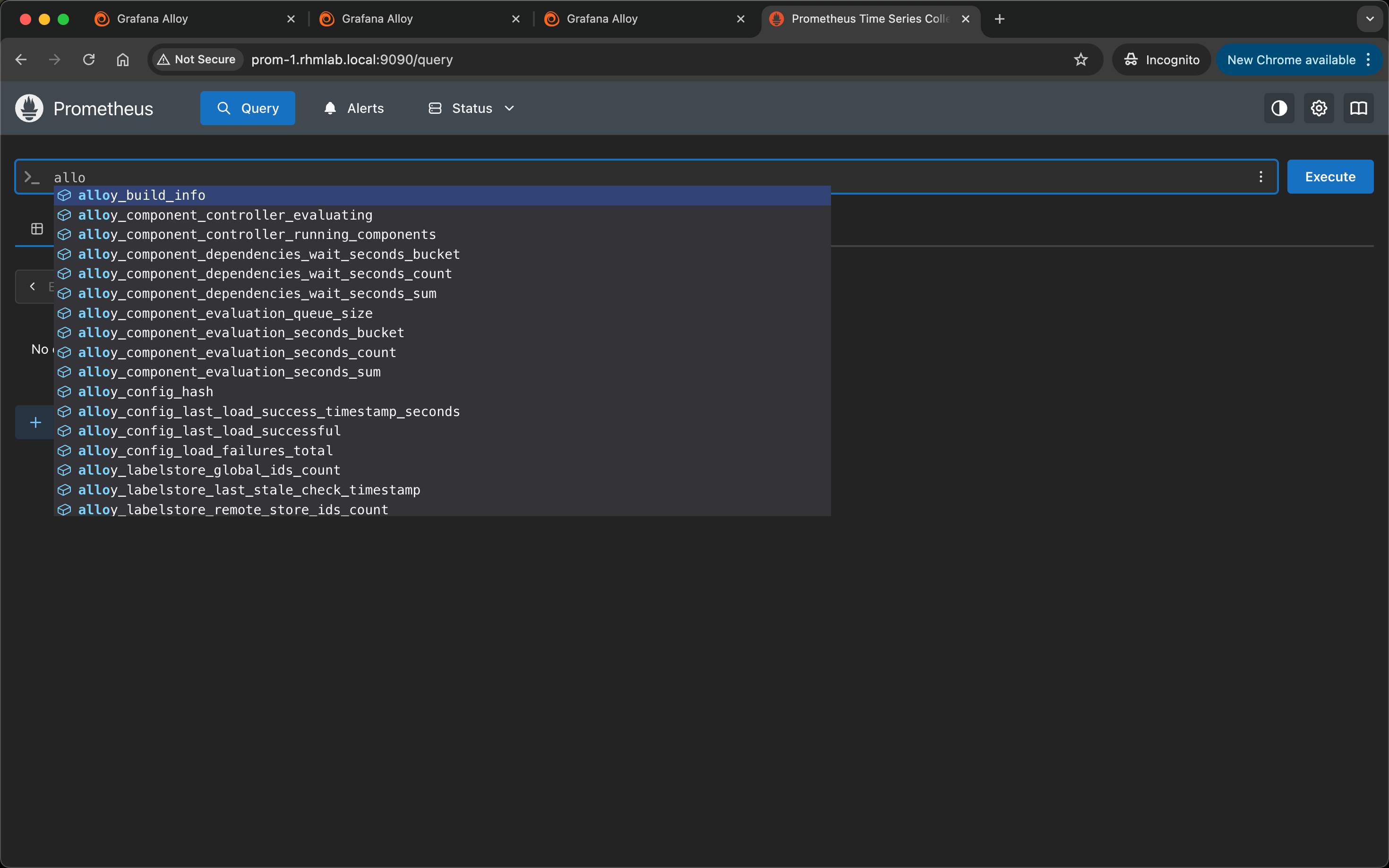
Task: Open a new browser tab
Action: (999, 19)
